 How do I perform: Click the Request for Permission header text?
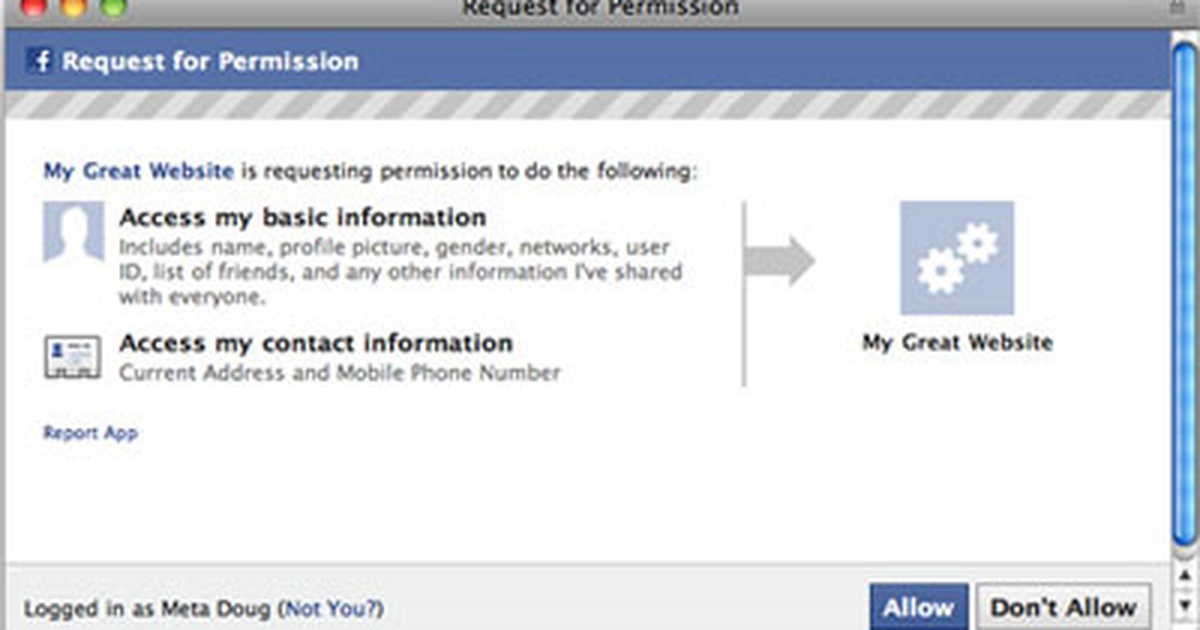pyautogui.click(x=210, y=61)
